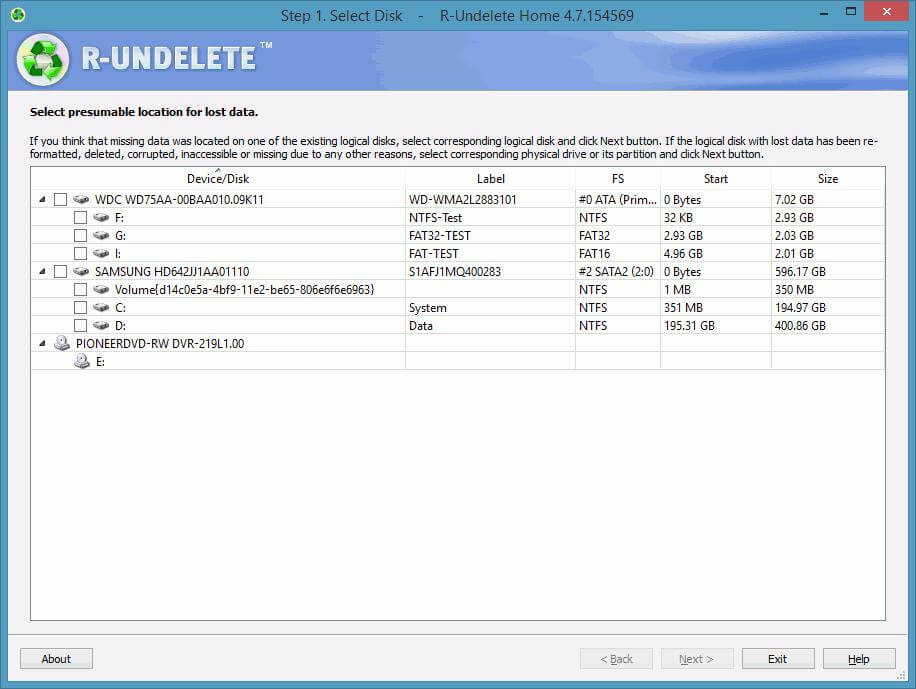916x689 pixels.
Task: Click the #2 SATA2 (2:0) cell
Action: [616, 272]
